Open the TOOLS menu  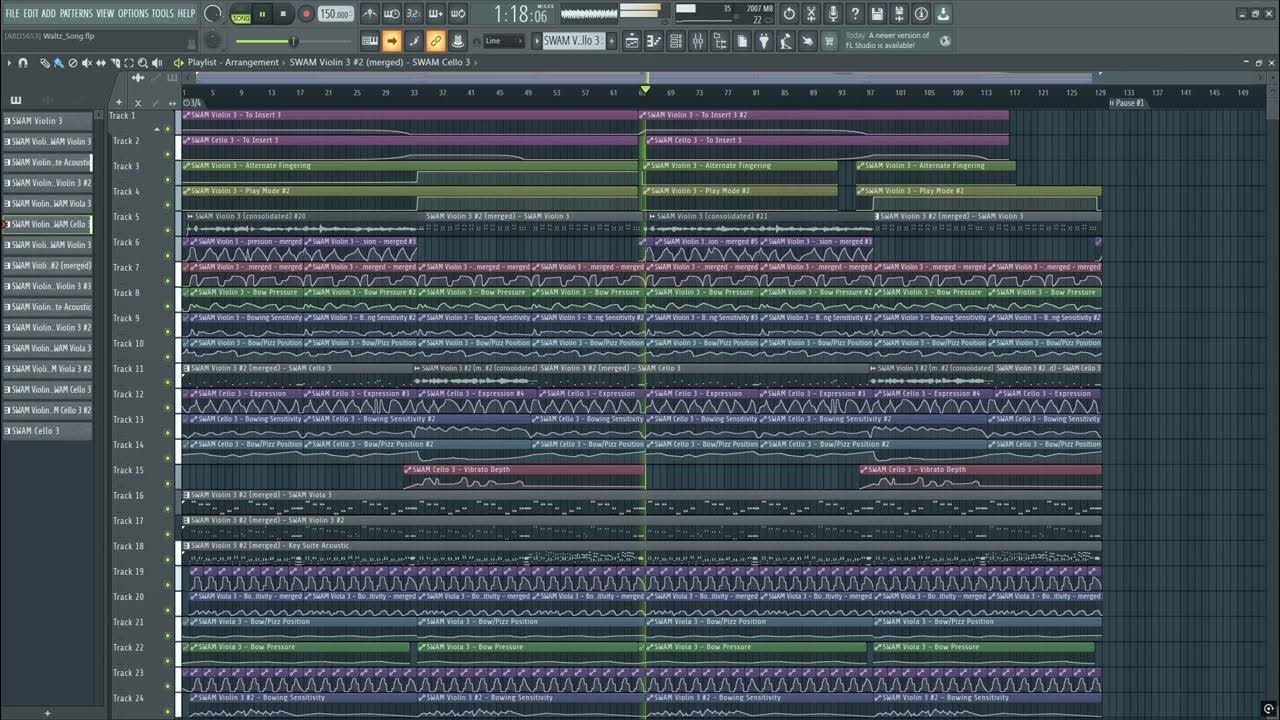[x=162, y=13]
